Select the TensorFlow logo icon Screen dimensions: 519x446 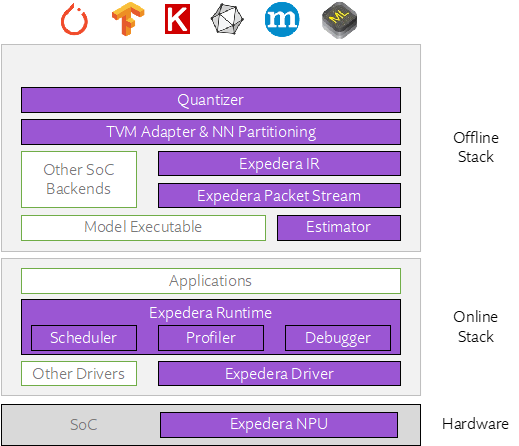(128, 19)
